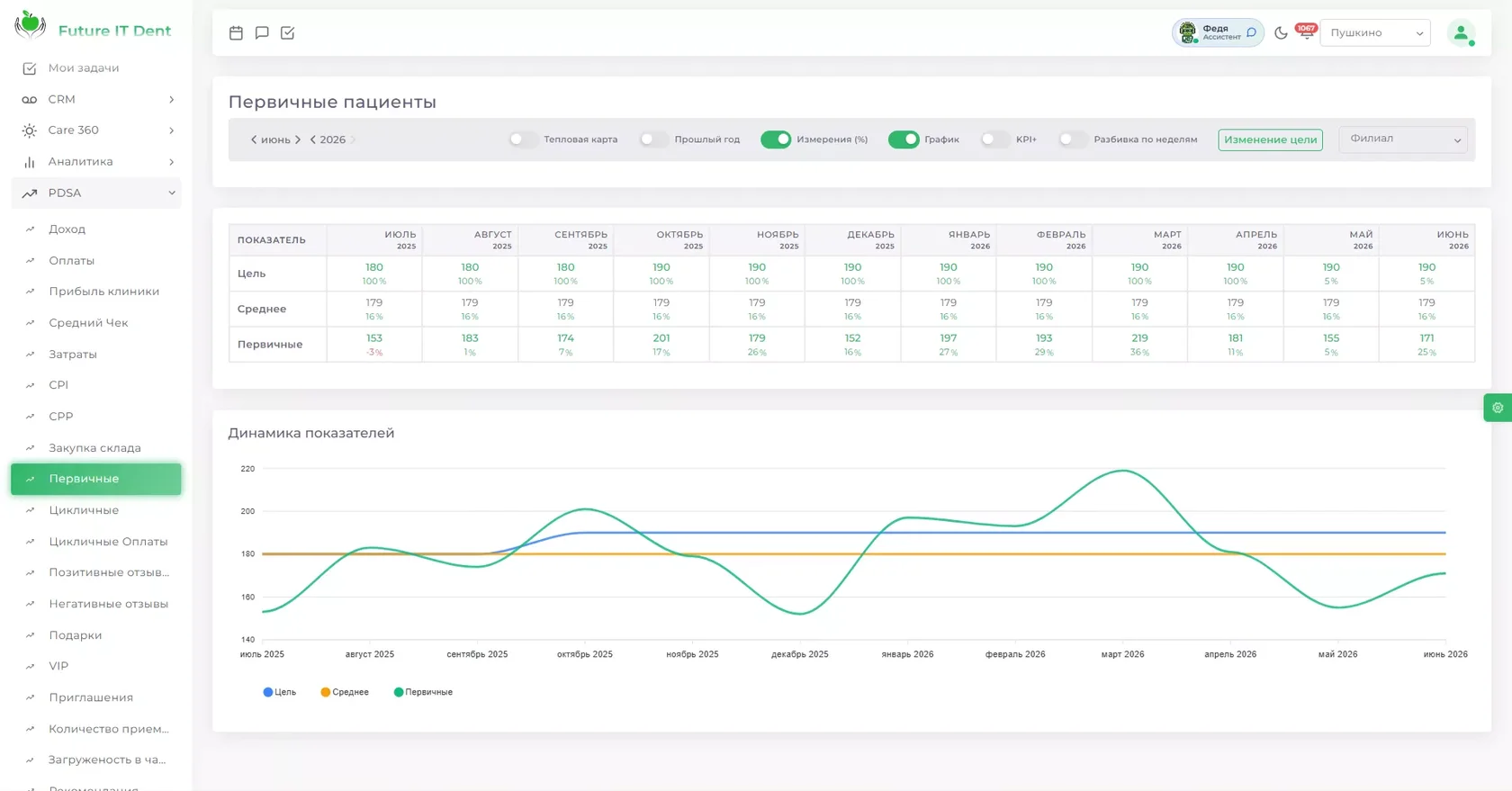Toggle the blue Цель legend swatch
The image size is (1512, 791).
268,692
